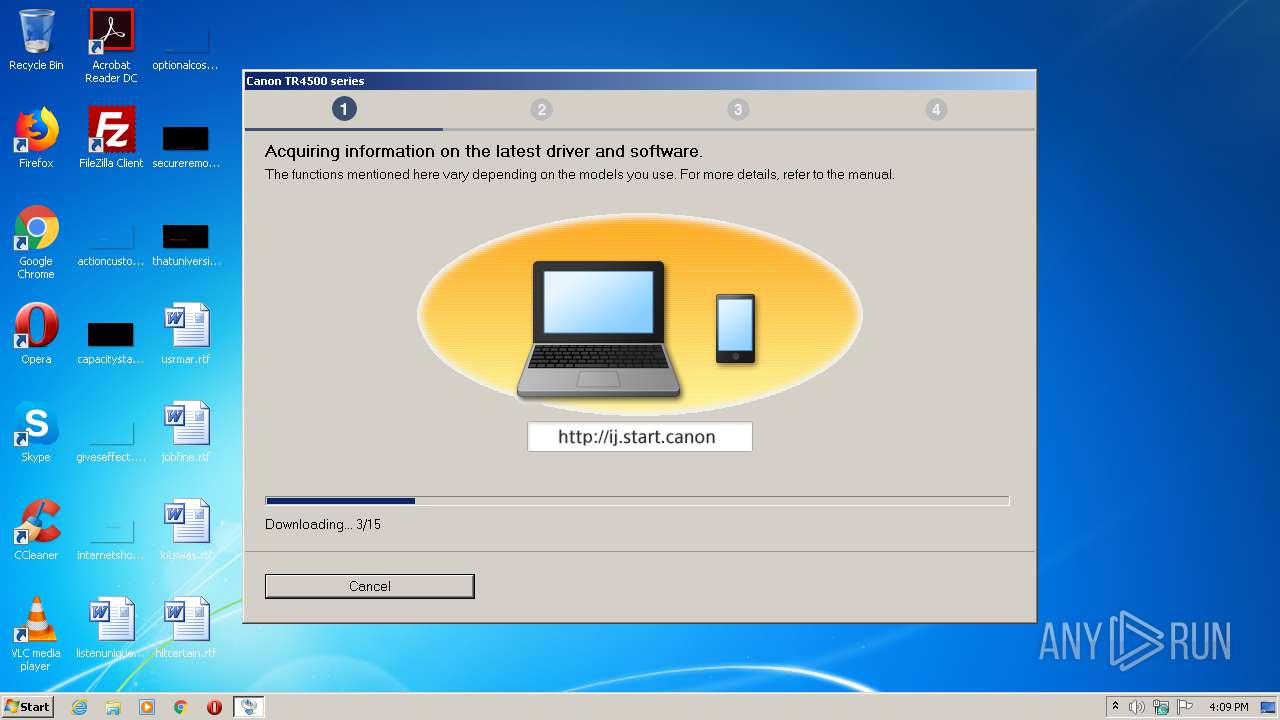Click the smartphone illustration in installer
1280x720 pixels.
click(x=735, y=328)
